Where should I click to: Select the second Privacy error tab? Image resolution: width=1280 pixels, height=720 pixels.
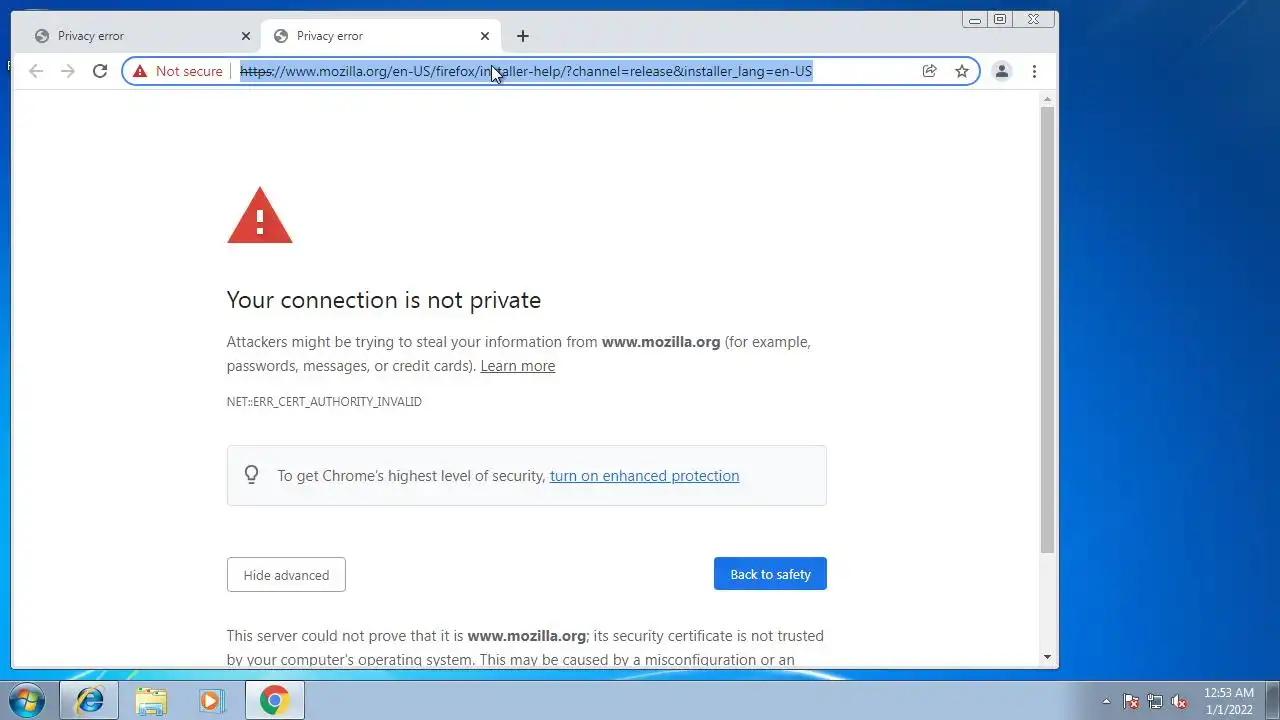pyautogui.click(x=380, y=36)
